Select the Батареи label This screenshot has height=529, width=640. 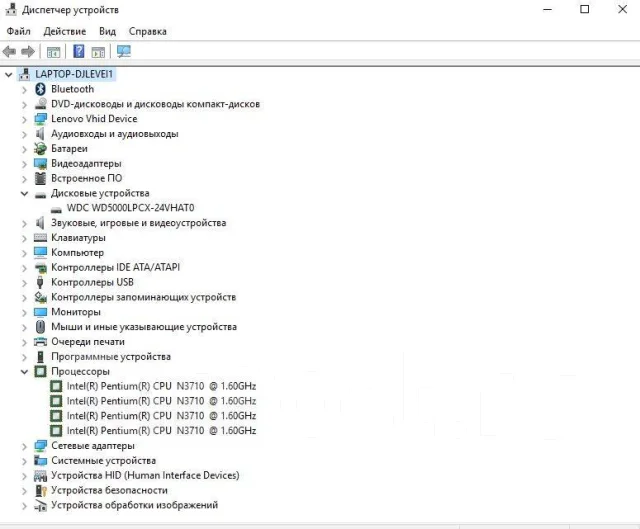click(69, 149)
